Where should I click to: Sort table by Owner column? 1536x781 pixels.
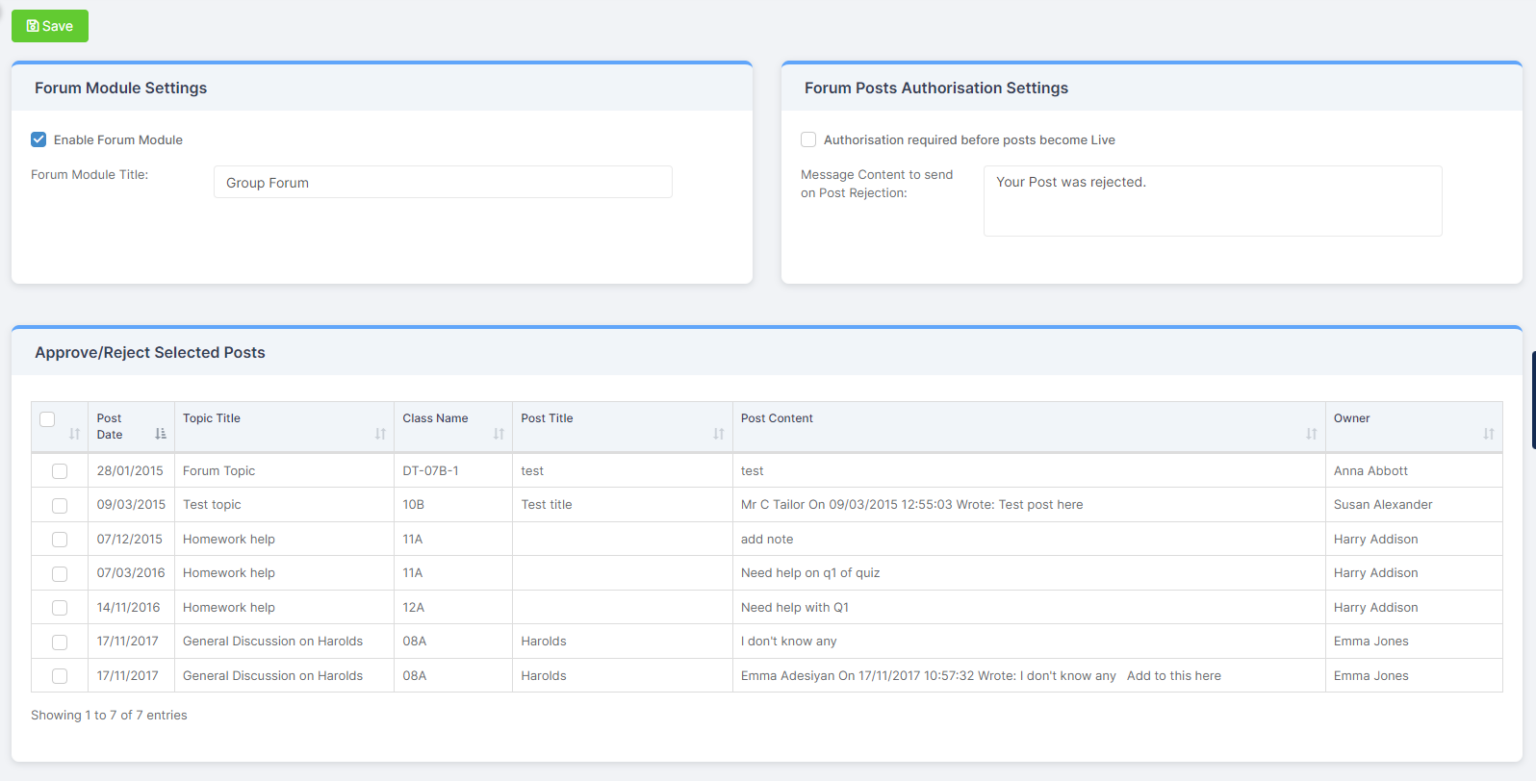pyautogui.click(x=1488, y=433)
